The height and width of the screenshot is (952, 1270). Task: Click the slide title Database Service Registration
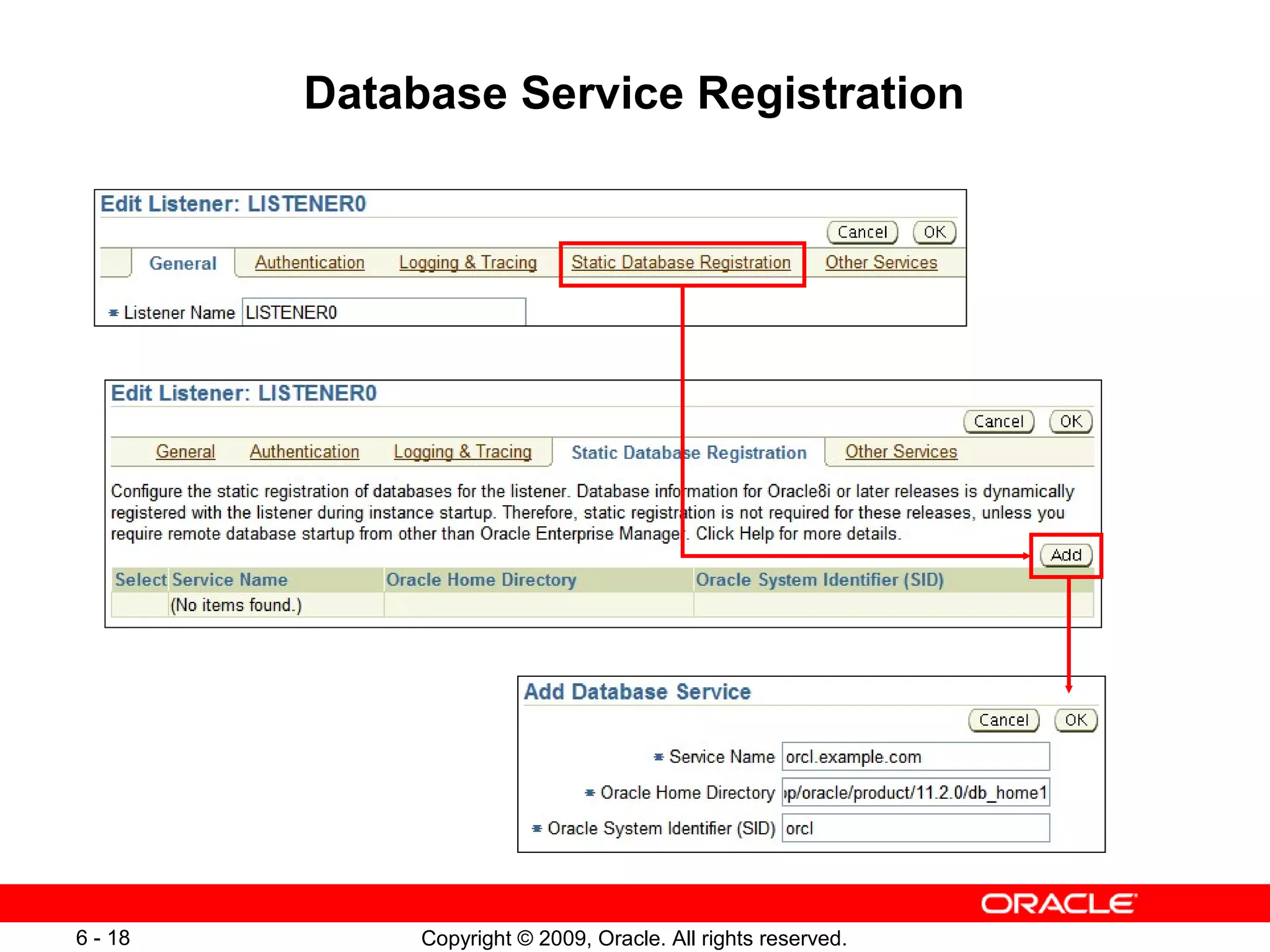[x=634, y=94]
